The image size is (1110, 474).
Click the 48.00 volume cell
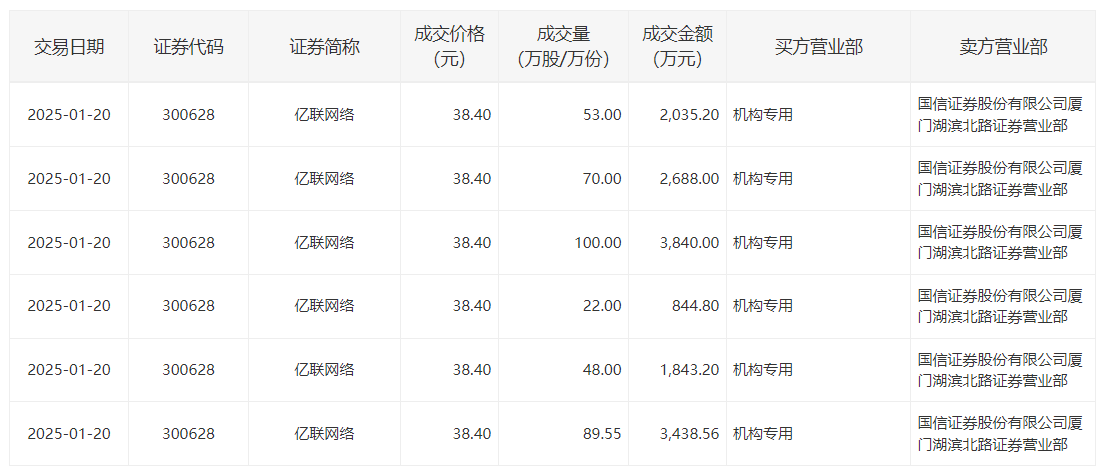click(x=602, y=370)
